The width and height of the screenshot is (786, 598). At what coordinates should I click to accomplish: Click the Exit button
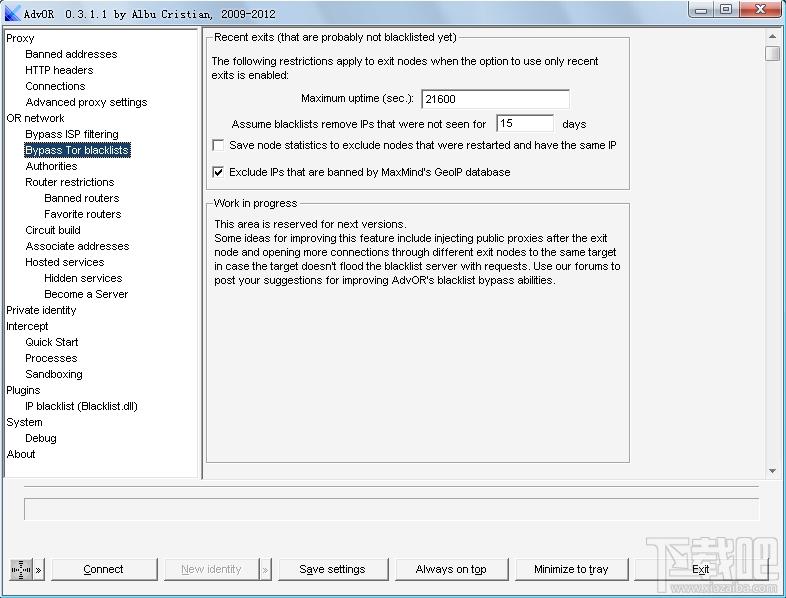(x=700, y=569)
